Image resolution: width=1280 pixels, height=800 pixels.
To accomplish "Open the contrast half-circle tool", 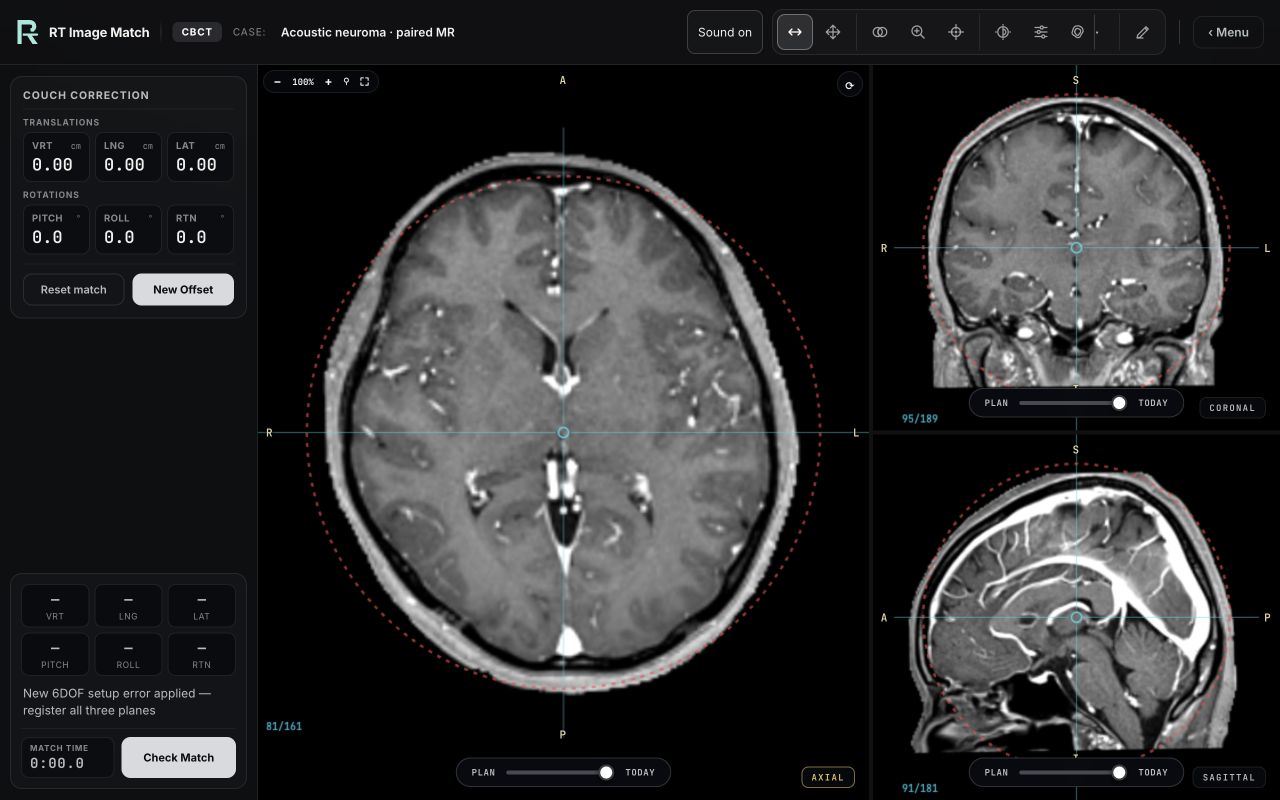I will click(x=1003, y=32).
